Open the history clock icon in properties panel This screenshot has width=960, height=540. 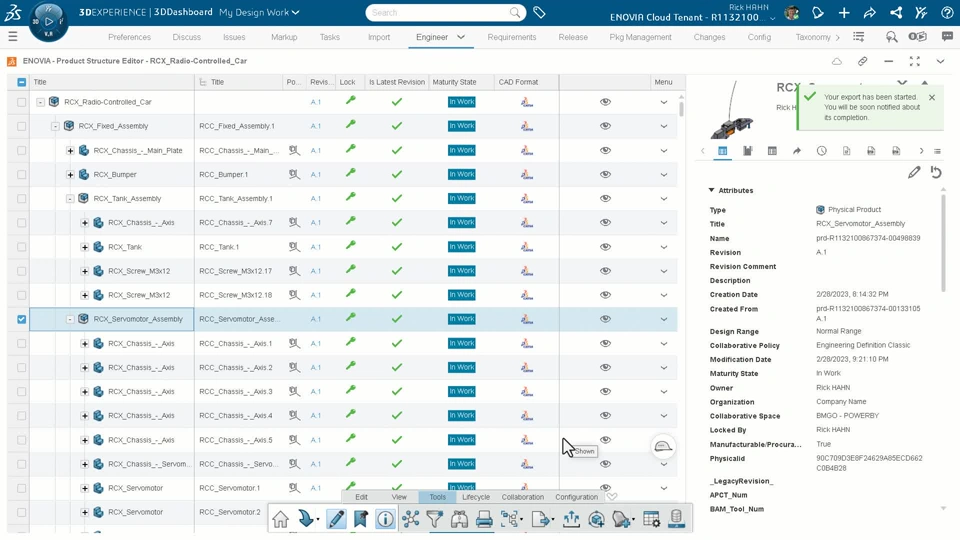tap(822, 151)
